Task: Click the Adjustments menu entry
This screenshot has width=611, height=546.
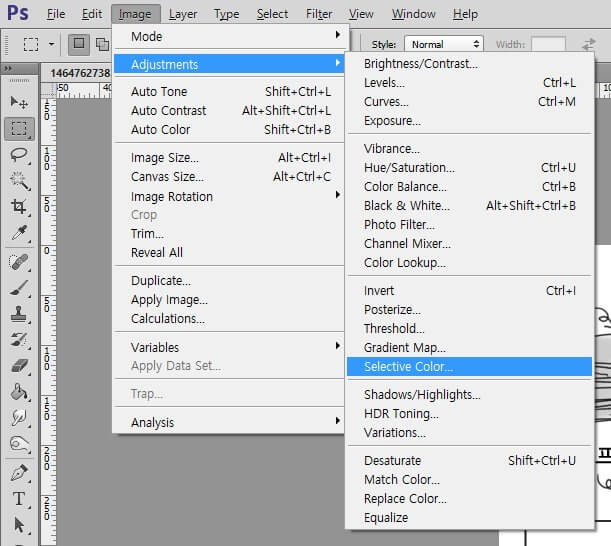Action: click(x=230, y=64)
